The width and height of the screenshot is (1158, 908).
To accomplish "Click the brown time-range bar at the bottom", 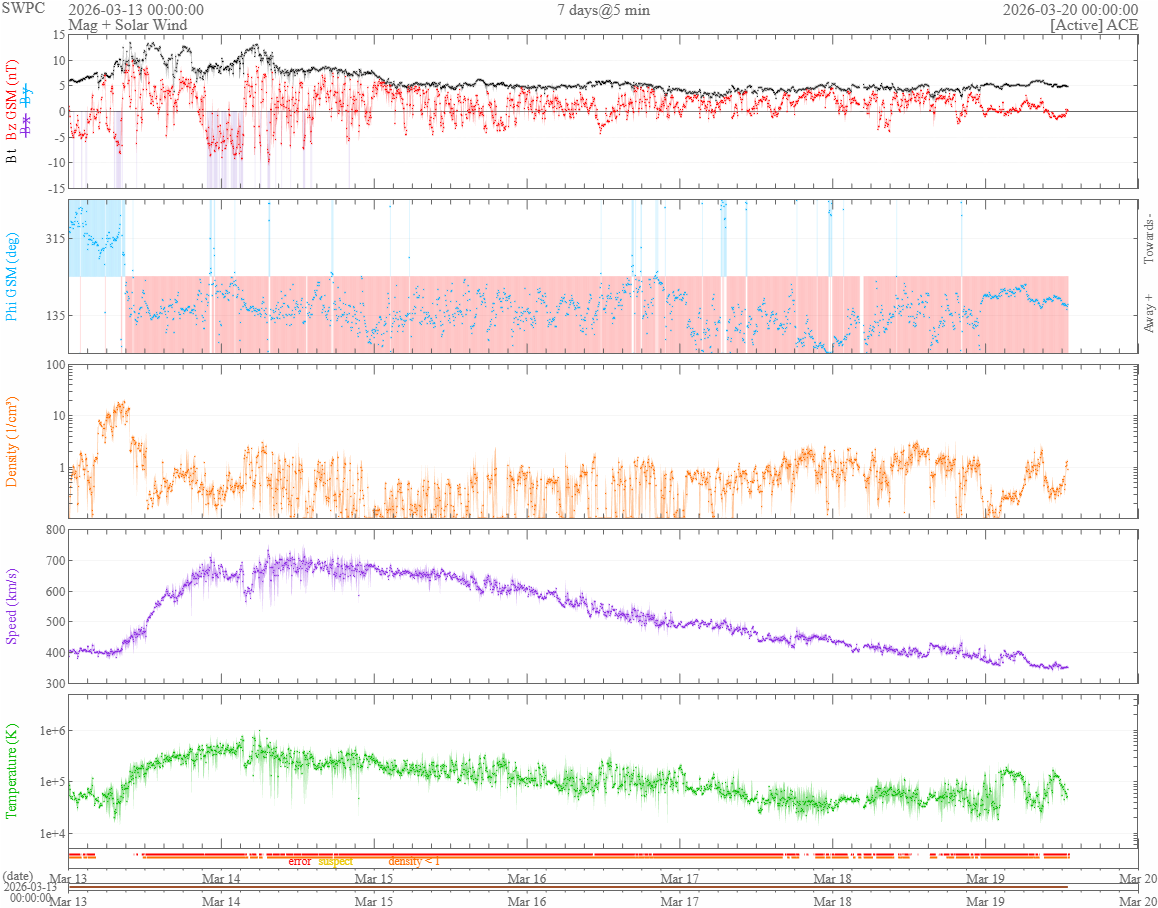I will pos(568,887).
